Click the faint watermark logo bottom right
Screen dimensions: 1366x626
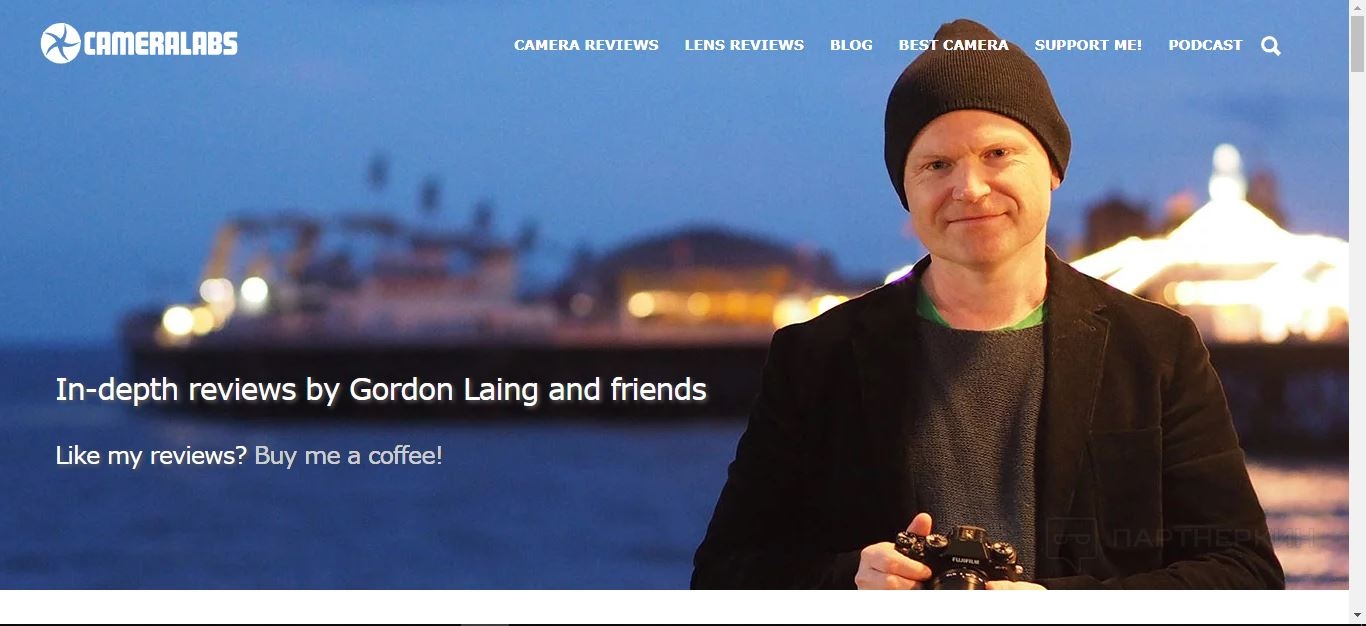click(x=1180, y=540)
